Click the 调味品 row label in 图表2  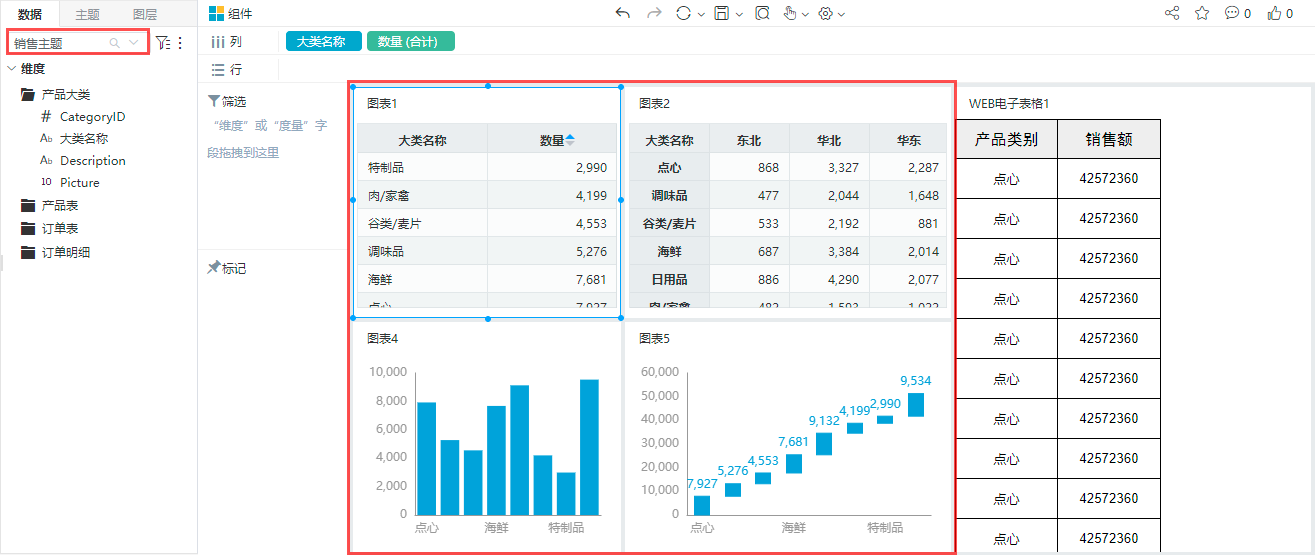coord(669,196)
